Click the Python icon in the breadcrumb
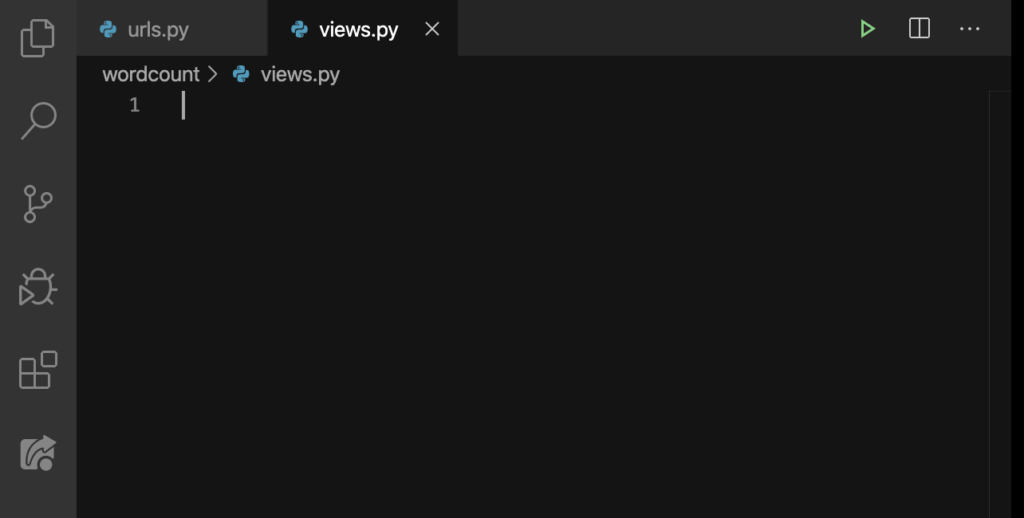The height and width of the screenshot is (518, 1024). pyautogui.click(x=241, y=74)
